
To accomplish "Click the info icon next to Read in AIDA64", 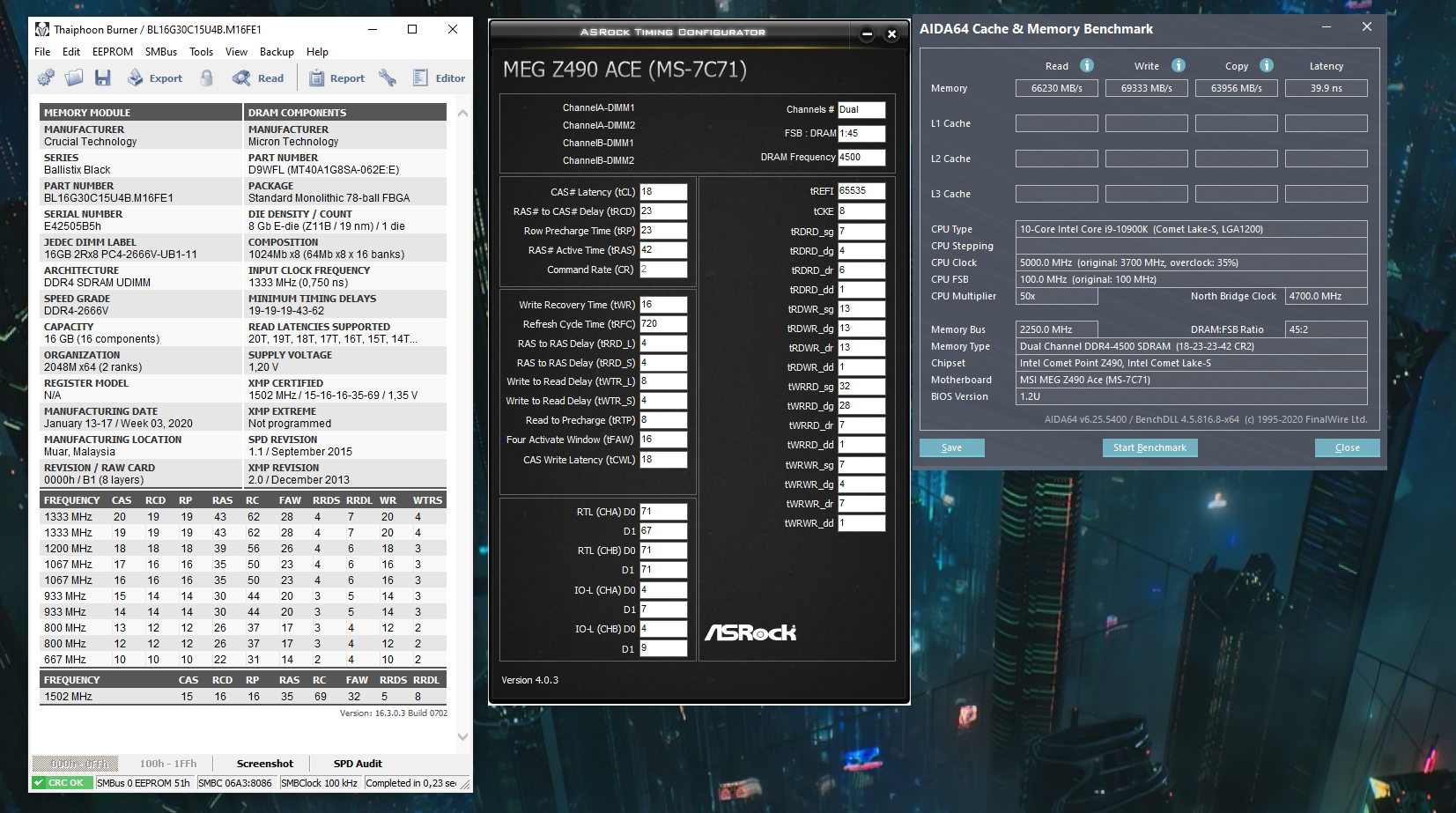I will click(1087, 65).
